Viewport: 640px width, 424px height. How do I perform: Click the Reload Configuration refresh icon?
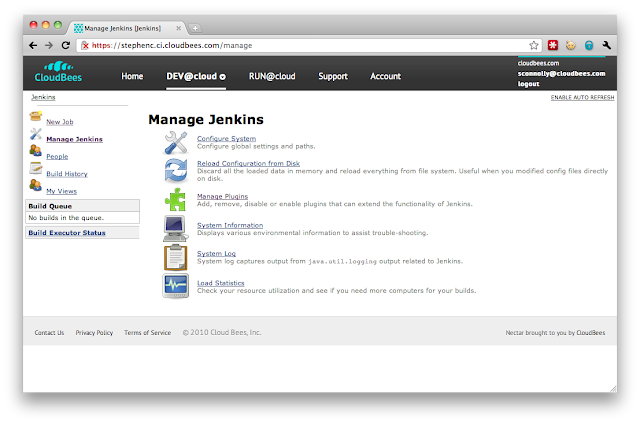tap(176, 170)
